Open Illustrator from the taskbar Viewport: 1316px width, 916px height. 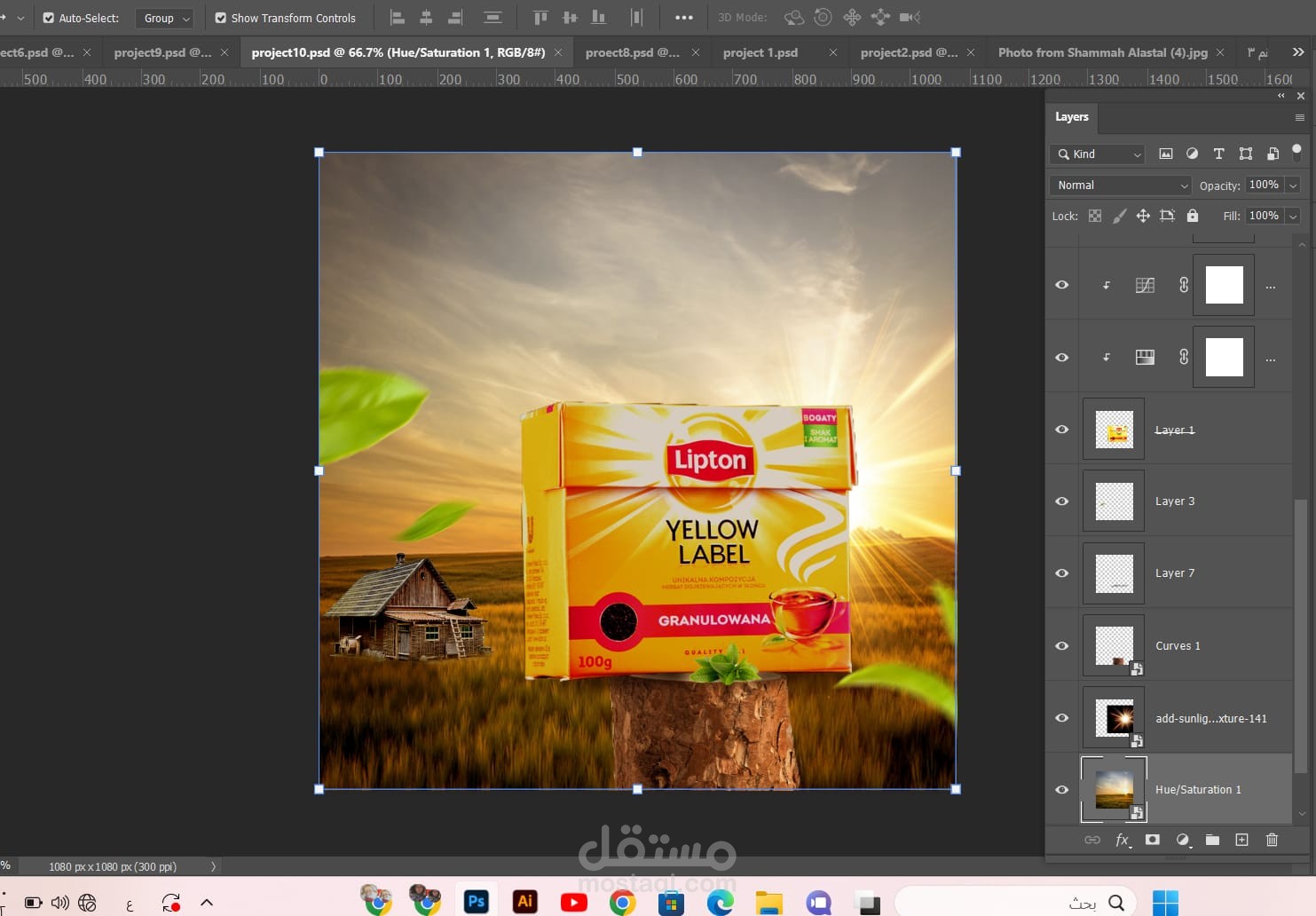(x=525, y=902)
